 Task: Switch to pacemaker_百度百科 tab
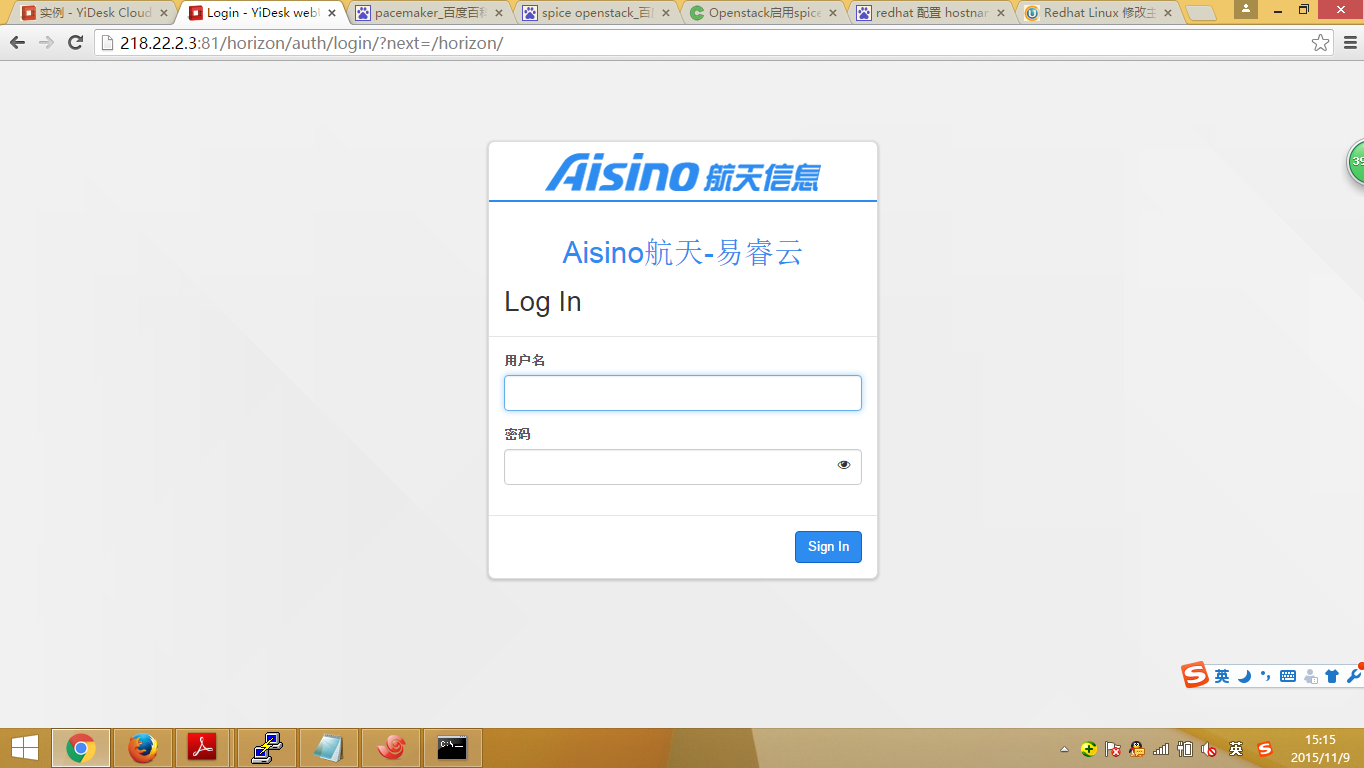(429, 13)
